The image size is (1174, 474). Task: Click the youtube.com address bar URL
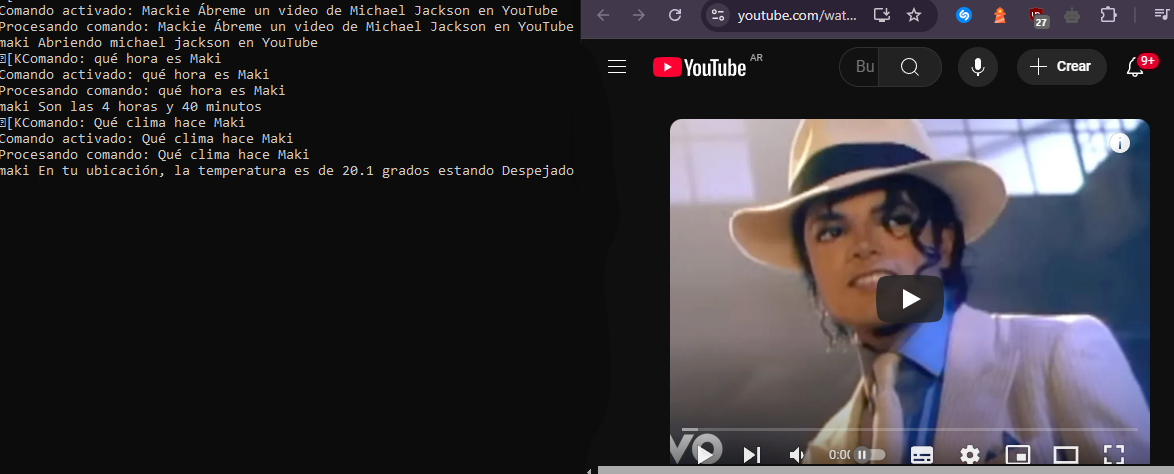click(x=797, y=15)
